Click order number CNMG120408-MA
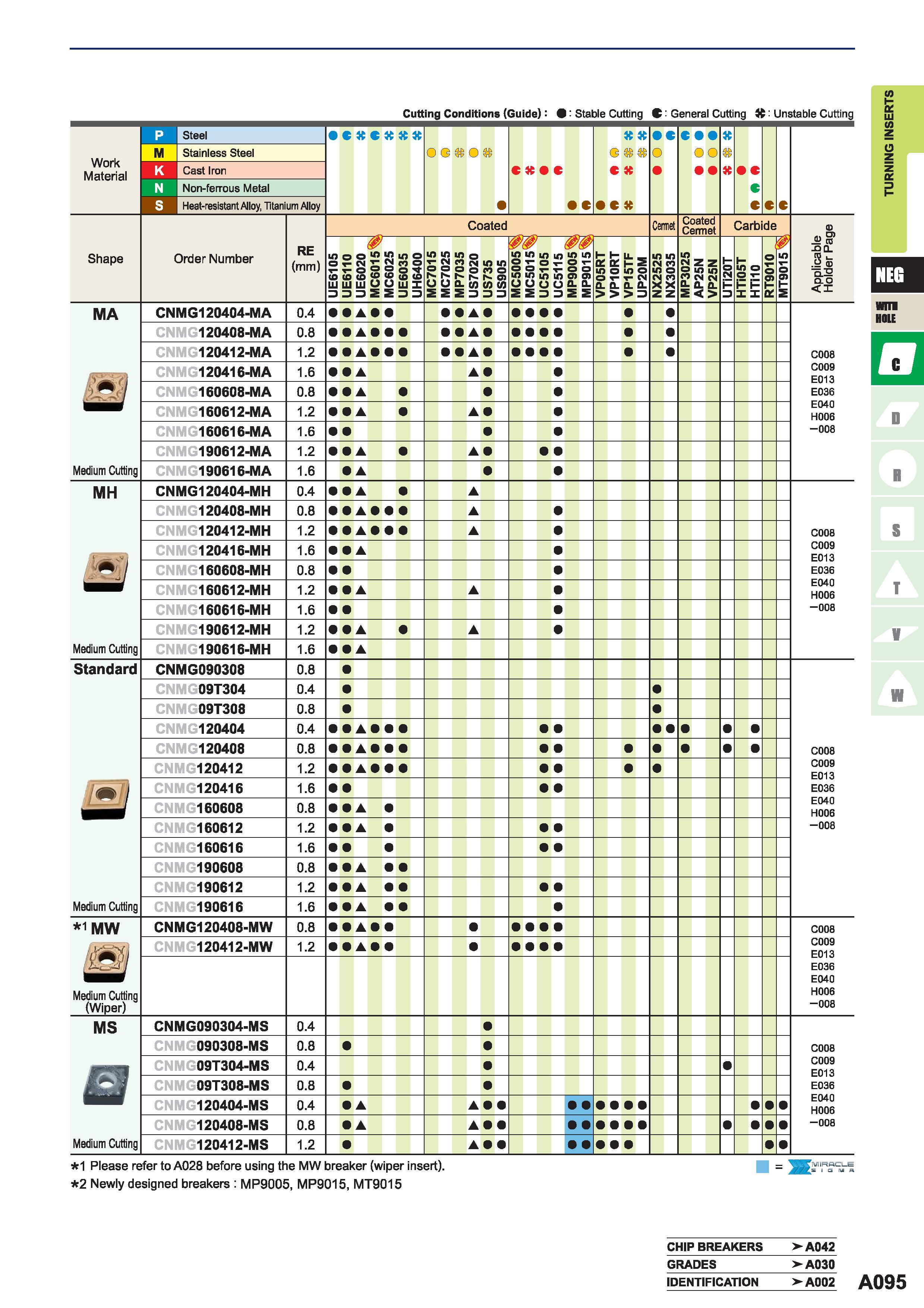 (x=213, y=333)
